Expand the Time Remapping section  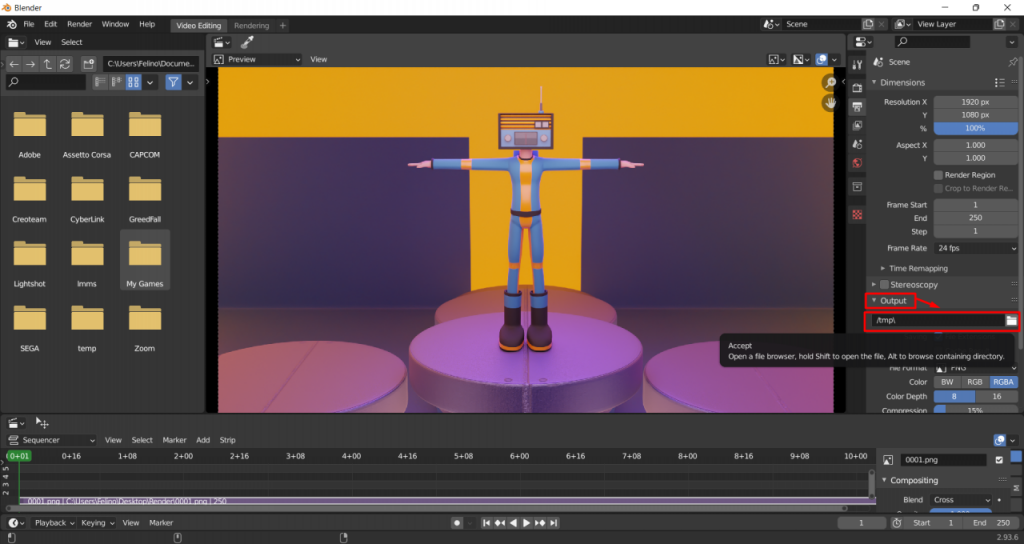[918, 268]
